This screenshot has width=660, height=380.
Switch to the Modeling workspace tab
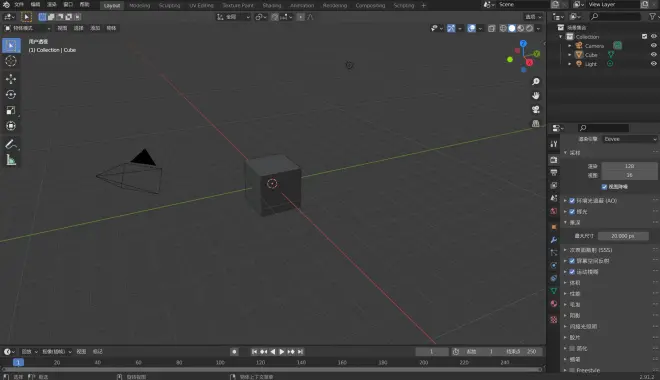tap(139, 5)
